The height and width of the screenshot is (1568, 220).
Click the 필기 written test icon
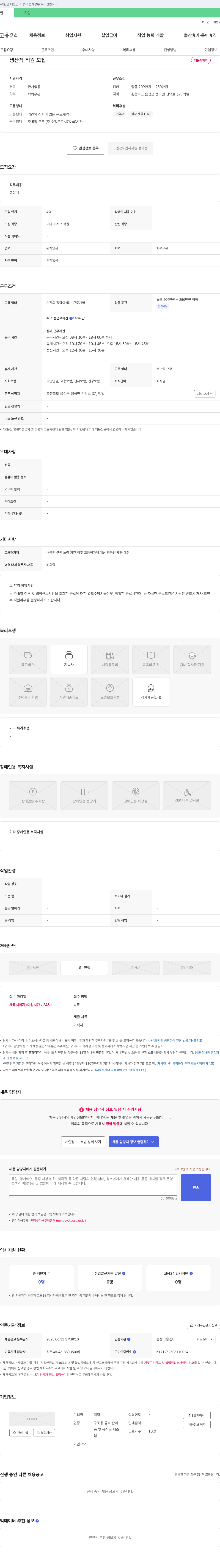click(131, 968)
